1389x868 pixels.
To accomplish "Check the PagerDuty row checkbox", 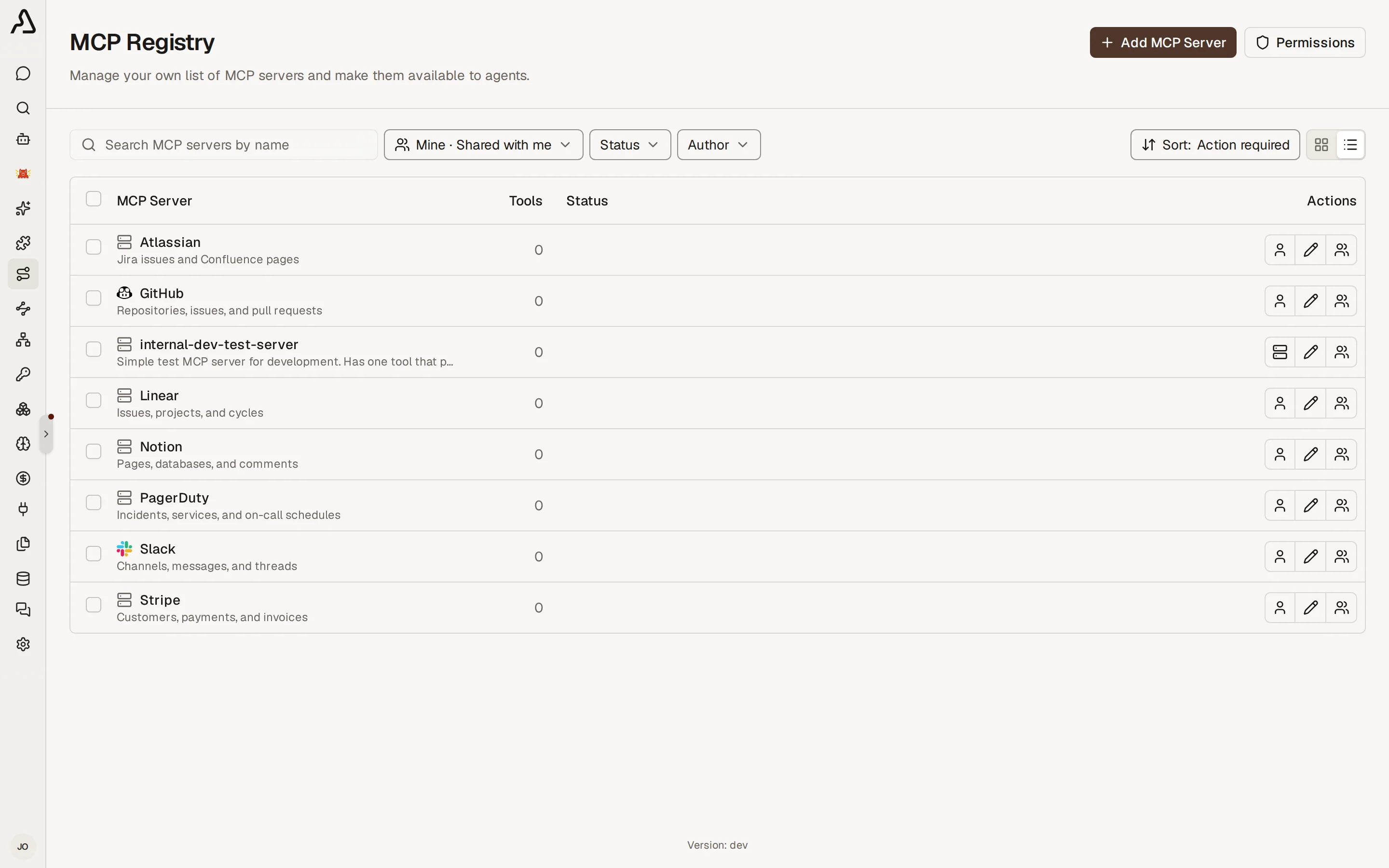I will click(94, 502).
